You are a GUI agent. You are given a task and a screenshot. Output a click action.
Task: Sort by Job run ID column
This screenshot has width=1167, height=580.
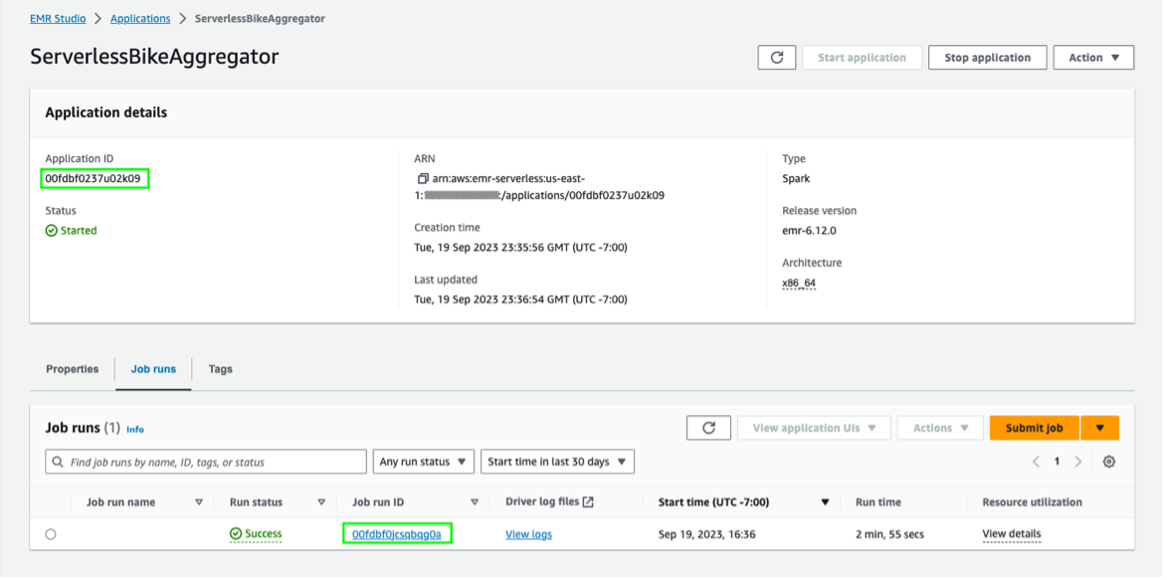(474, 503)
